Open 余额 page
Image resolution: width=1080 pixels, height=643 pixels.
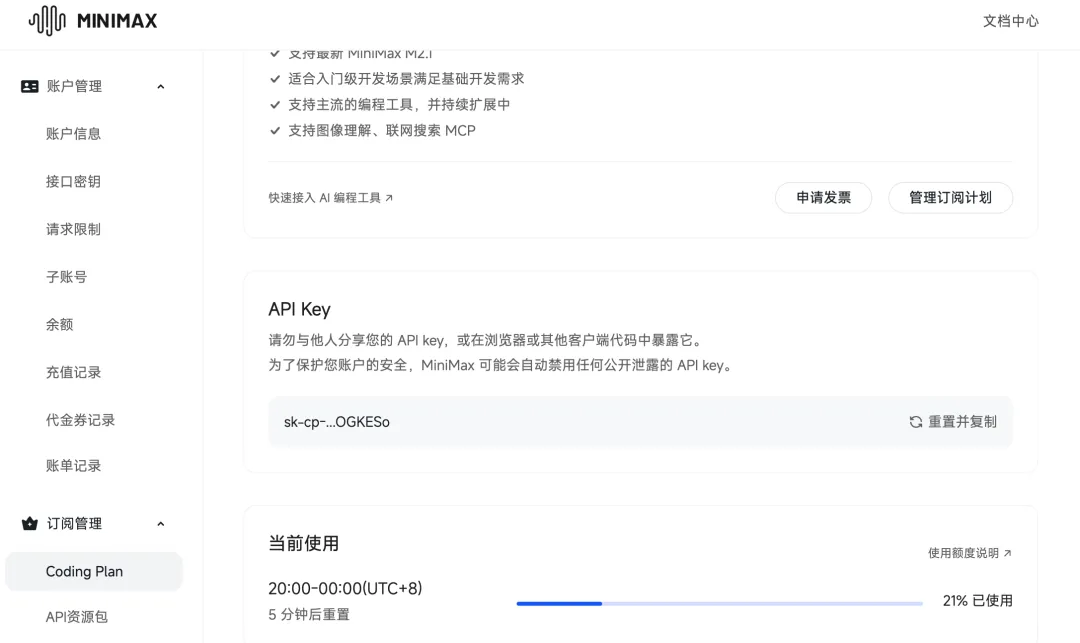(x=60, y=324)
